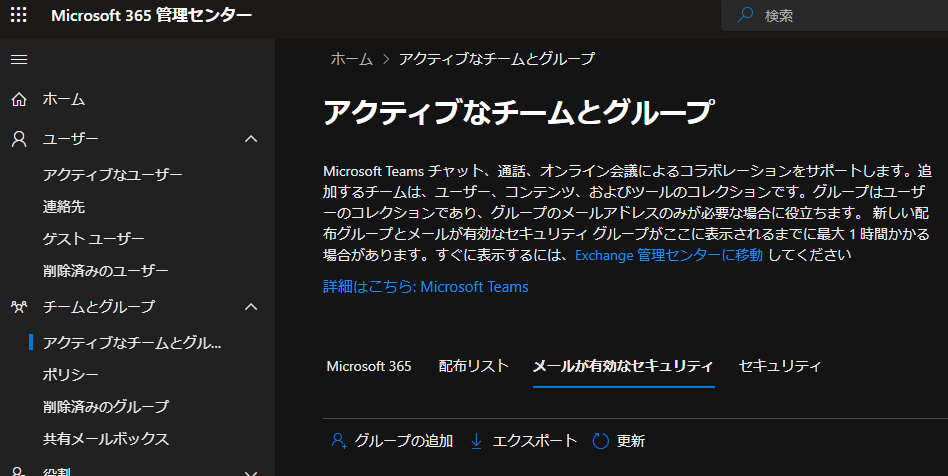The height and width of the screenshot is (476, 948).
Task: Click the user person icon beside ユーザー
Action: click(x=19, y=139)
